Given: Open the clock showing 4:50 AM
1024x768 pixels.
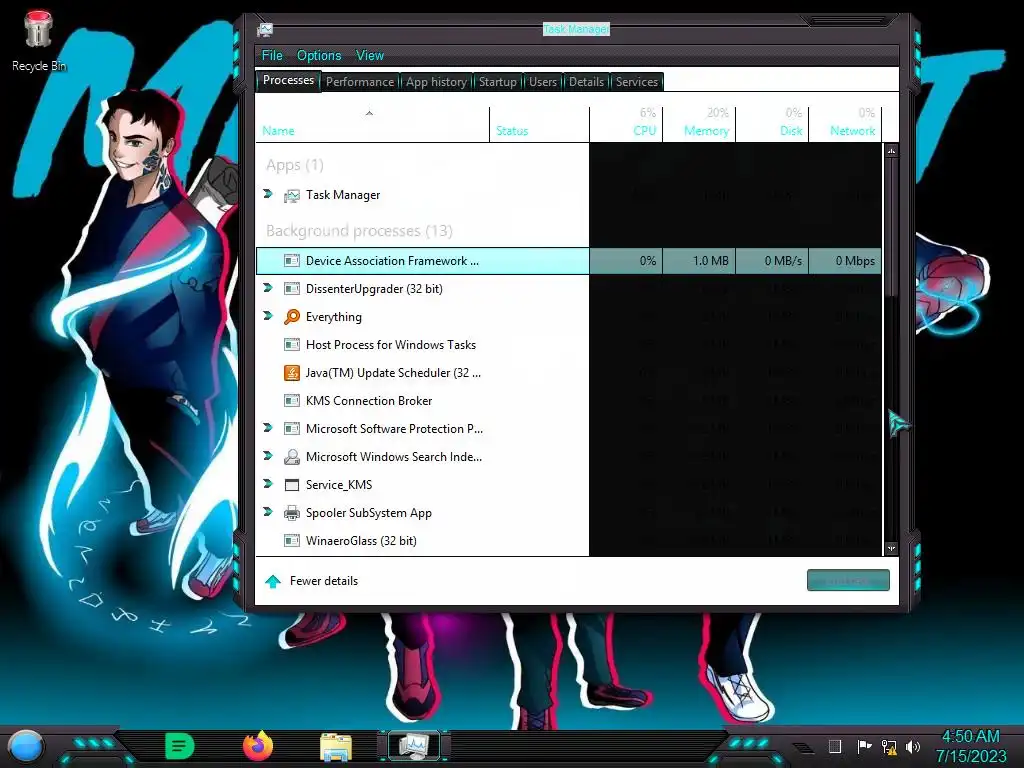Looking at the screenshot, I should (x=971, y=746).
